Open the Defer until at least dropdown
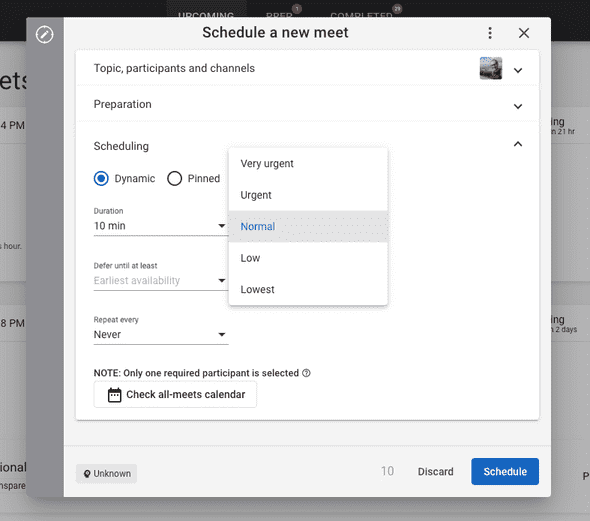590x521 pixels. pos(160,281)
